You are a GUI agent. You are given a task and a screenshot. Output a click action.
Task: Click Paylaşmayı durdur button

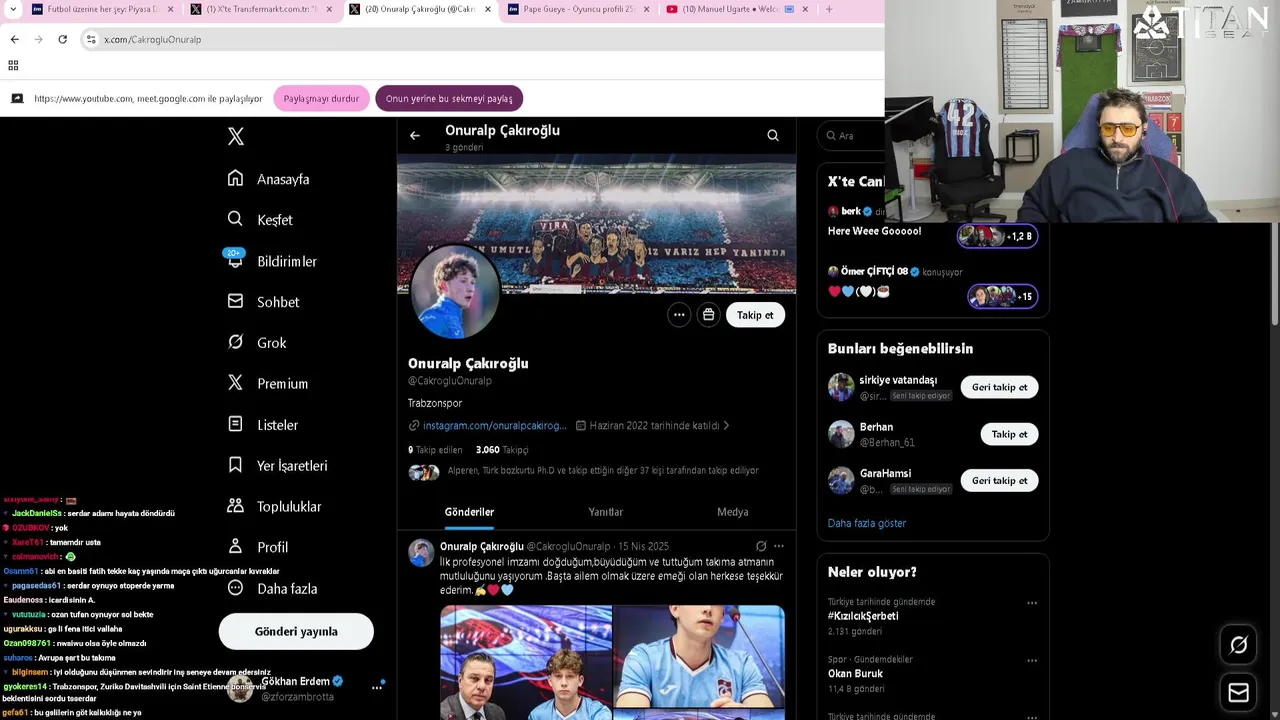[x=321, y=99]
